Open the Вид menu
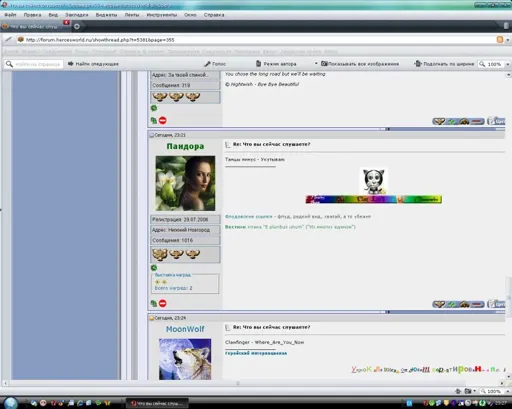Screen dimensions: 512x409 click(53, 15)
